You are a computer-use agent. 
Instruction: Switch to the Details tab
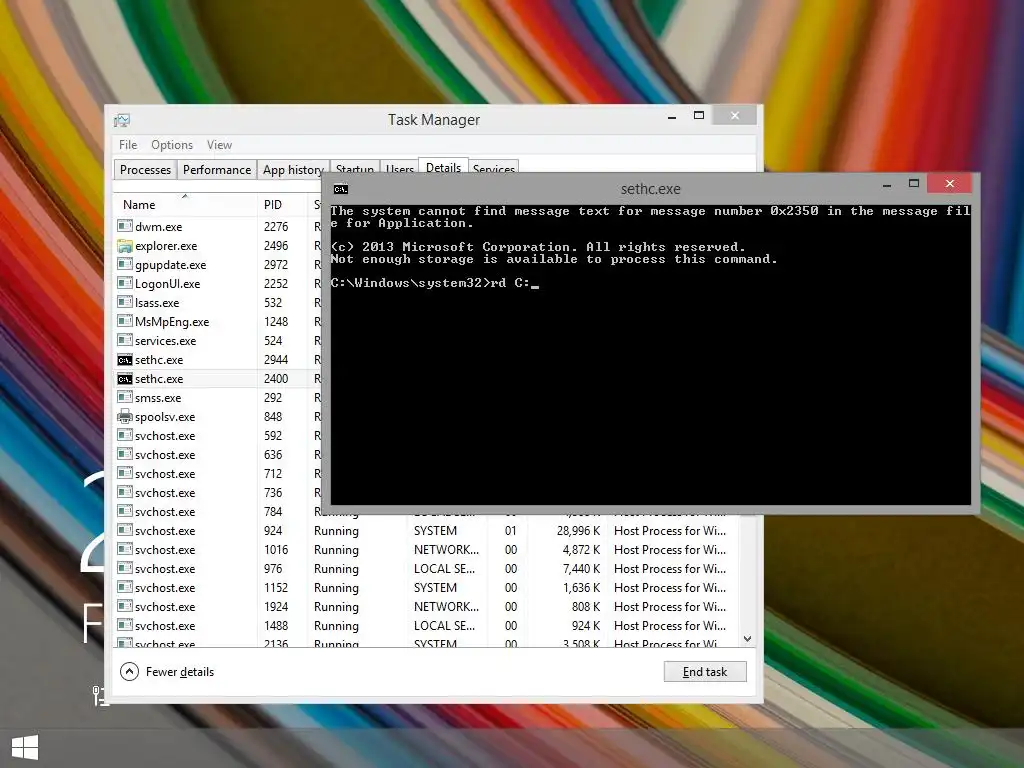coord(443,167)
